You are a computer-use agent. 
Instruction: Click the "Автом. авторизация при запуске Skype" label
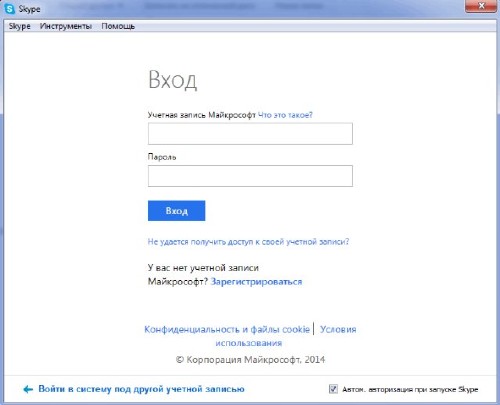[x=410, y=389]
